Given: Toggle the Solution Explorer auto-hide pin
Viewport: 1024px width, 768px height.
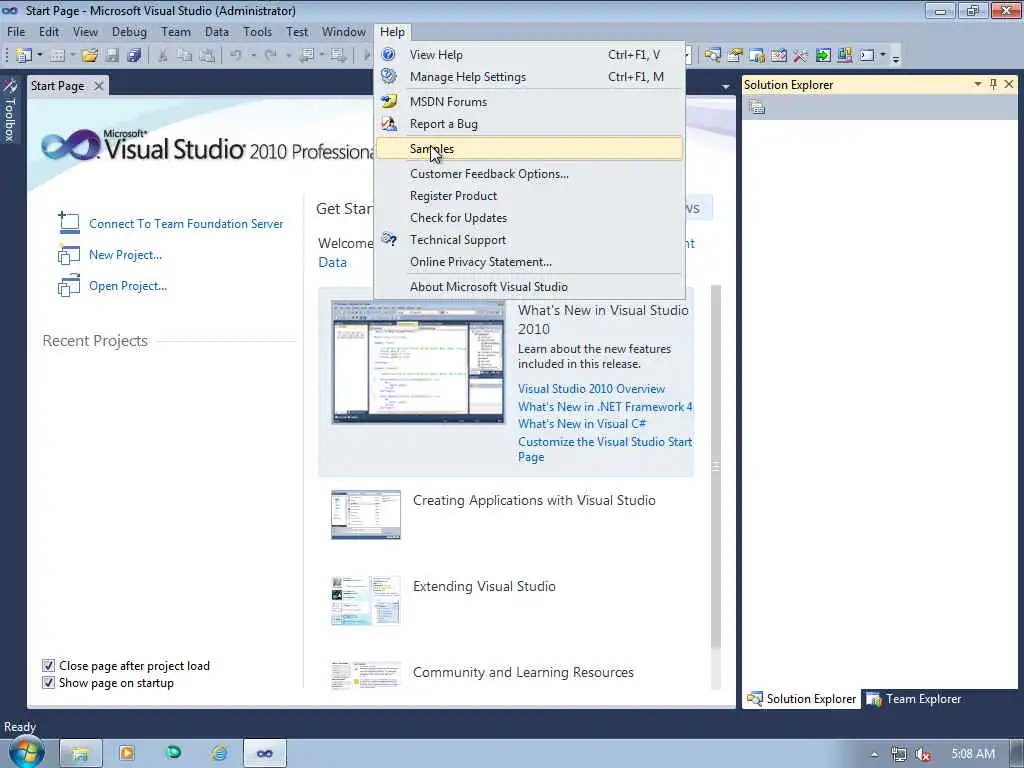Looking at the screenshot, I should pyautogui.click(x=993, y=84).
